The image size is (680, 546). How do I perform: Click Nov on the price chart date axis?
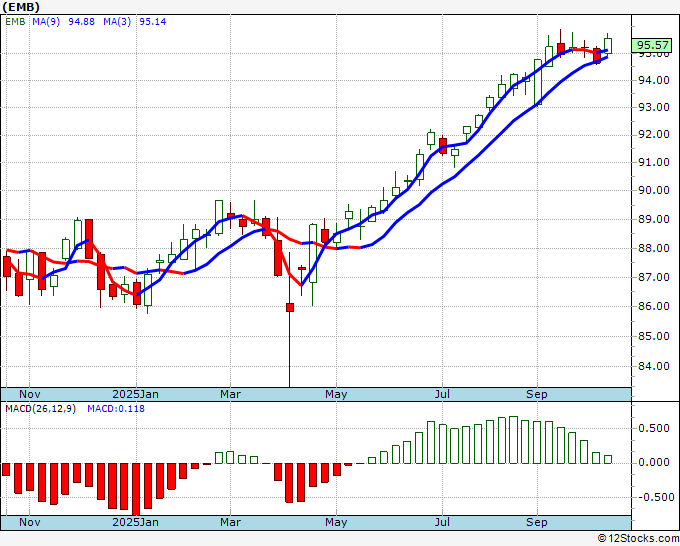pyautogui.click(x=30, y=394)
